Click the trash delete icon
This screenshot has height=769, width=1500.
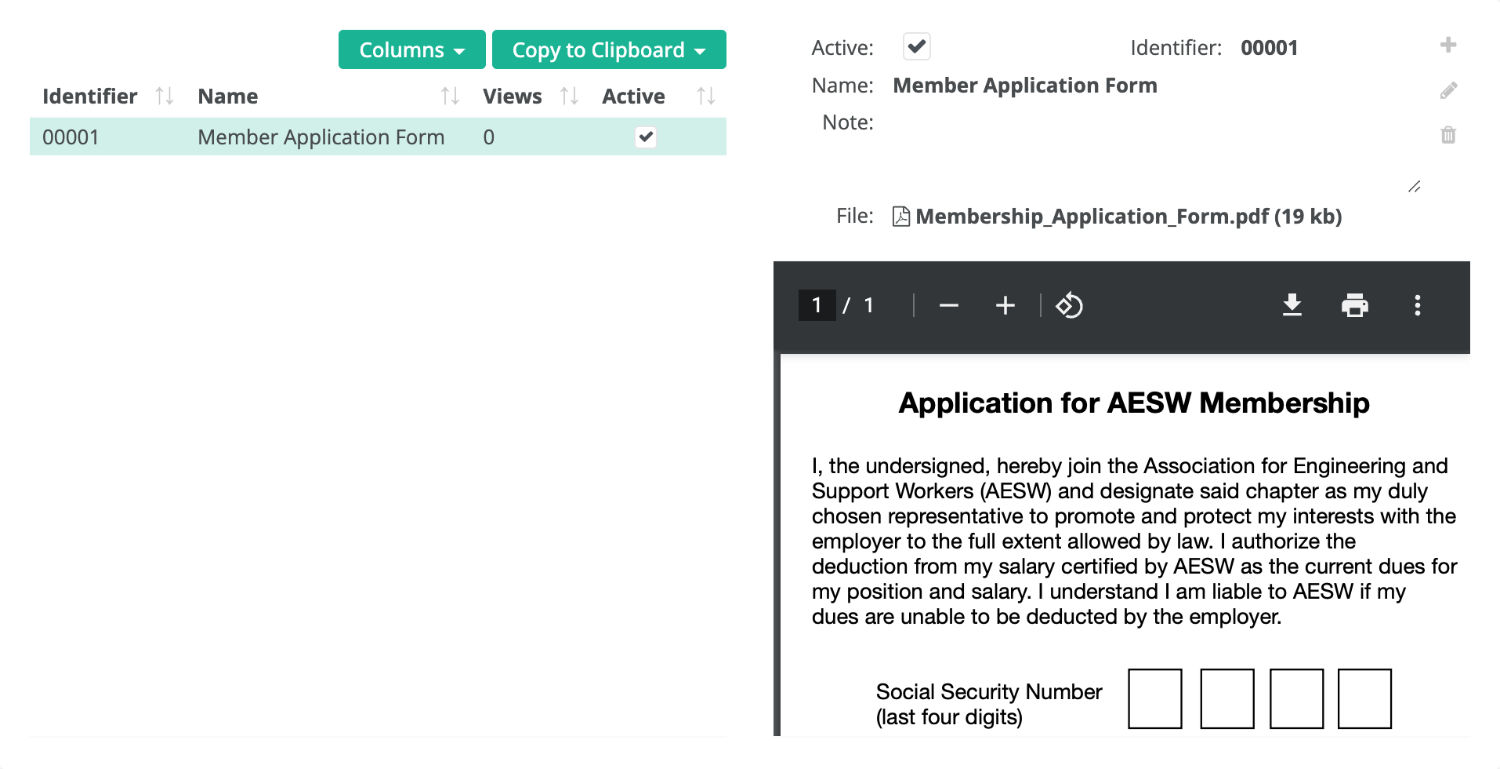[x=1448, y=134]
